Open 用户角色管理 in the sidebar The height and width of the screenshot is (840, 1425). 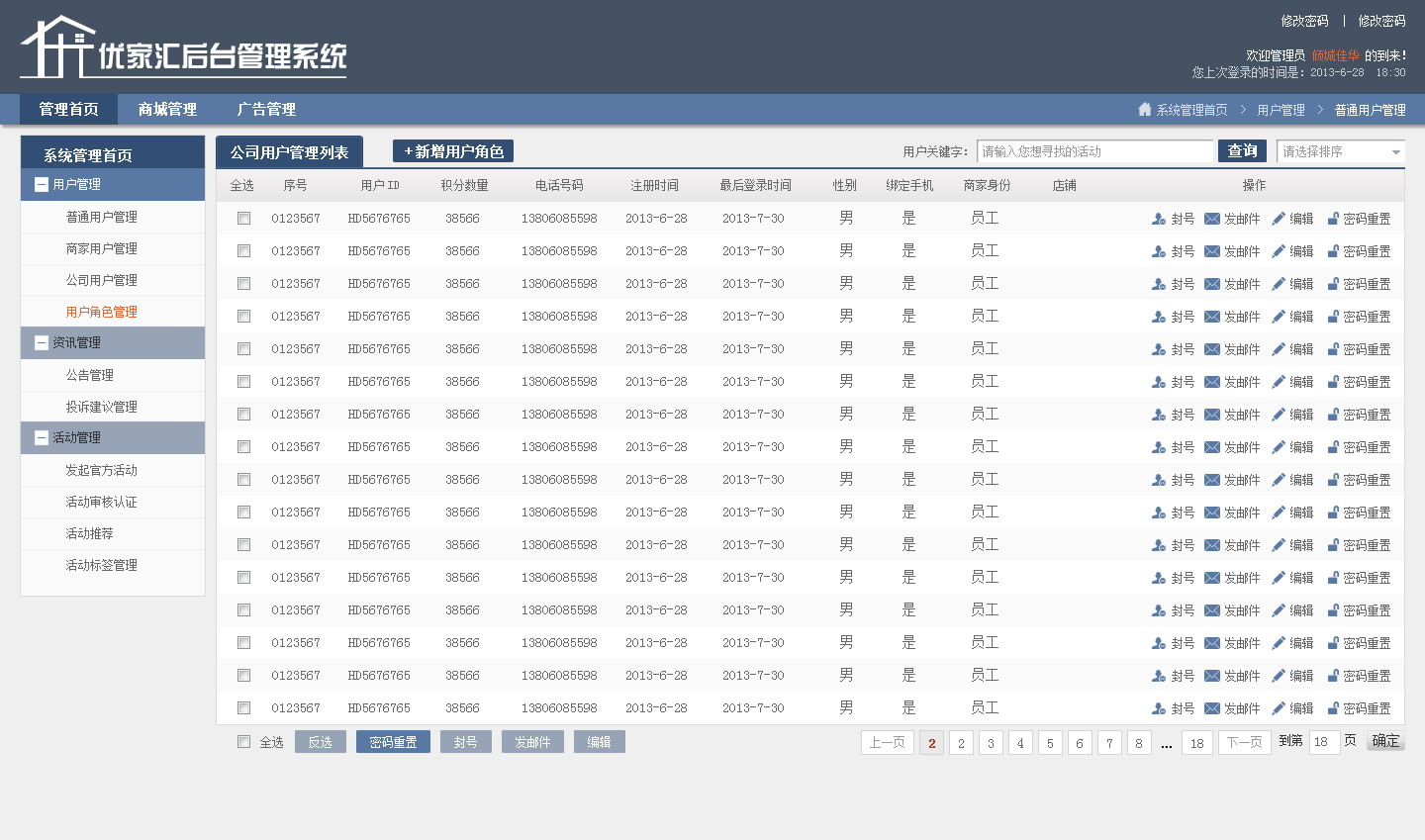coord(101,312)
